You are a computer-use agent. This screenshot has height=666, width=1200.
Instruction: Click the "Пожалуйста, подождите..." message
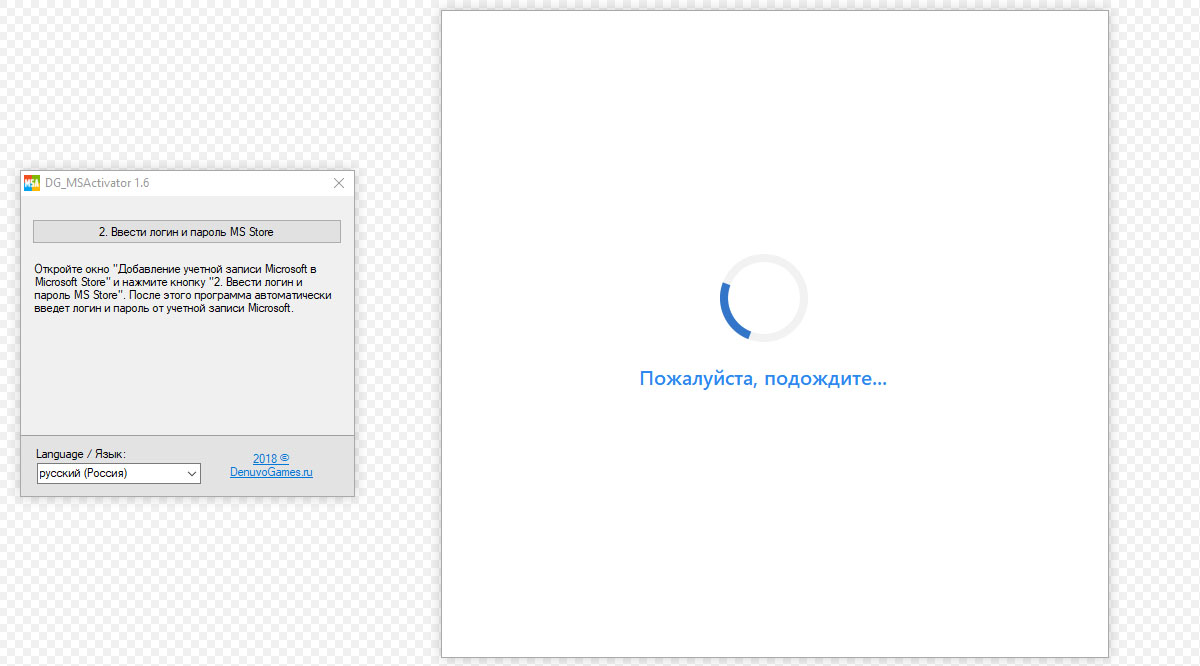click(x=762, y=379)
